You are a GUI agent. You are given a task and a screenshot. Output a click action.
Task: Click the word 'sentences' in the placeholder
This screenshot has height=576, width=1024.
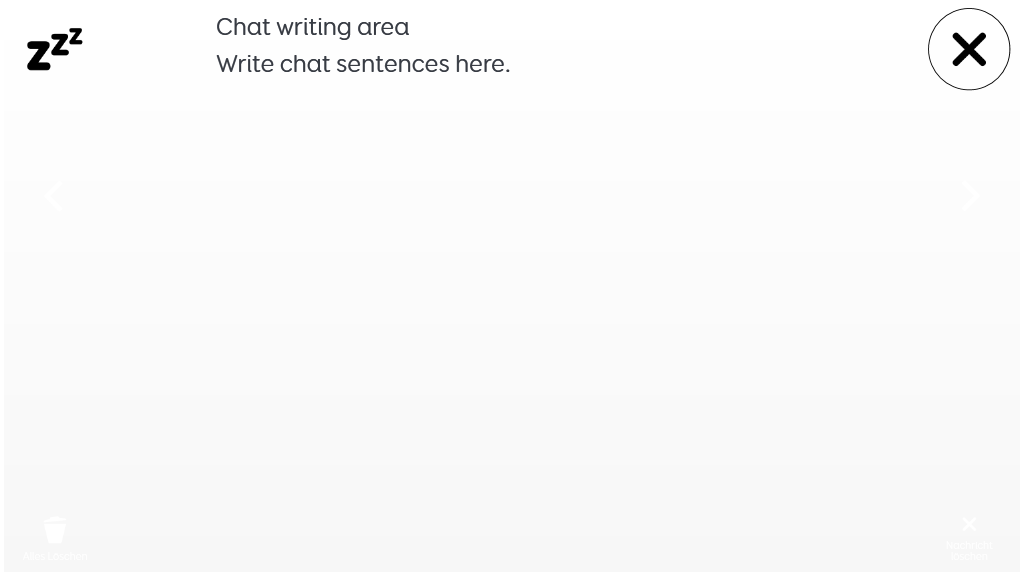click(392, 64)
